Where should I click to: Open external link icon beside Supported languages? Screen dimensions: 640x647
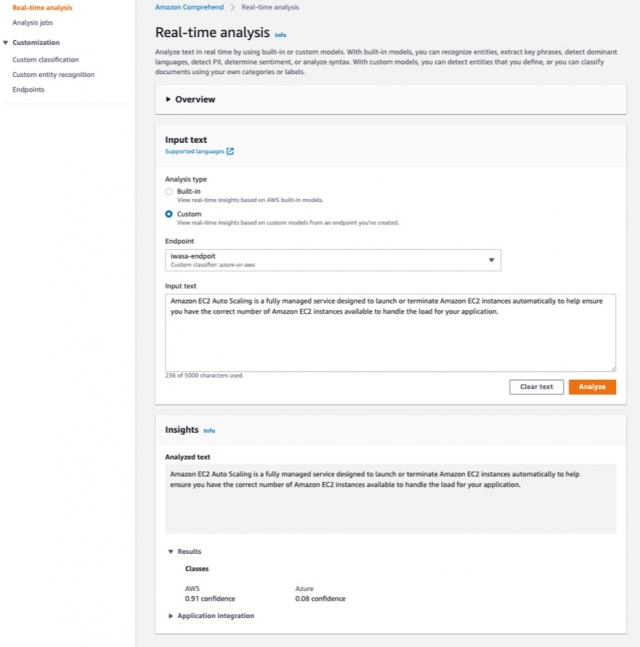pos(230,152)
